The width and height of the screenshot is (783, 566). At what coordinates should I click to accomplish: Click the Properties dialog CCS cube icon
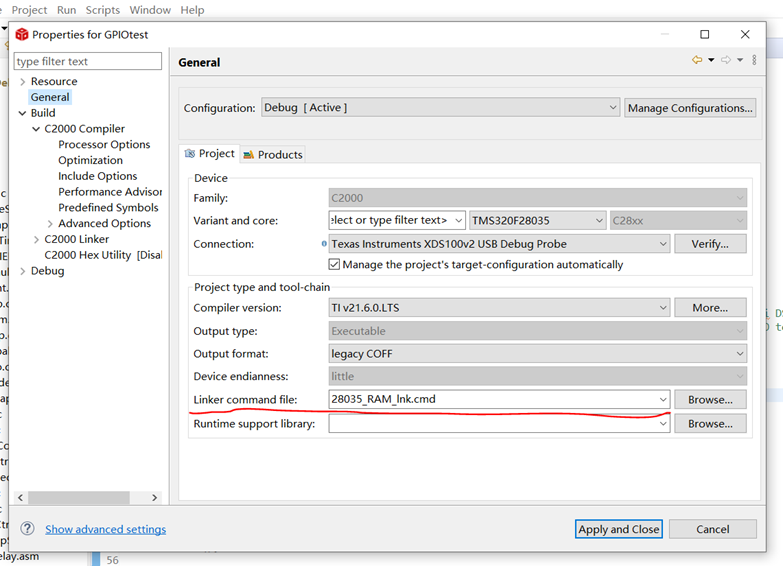22,34
